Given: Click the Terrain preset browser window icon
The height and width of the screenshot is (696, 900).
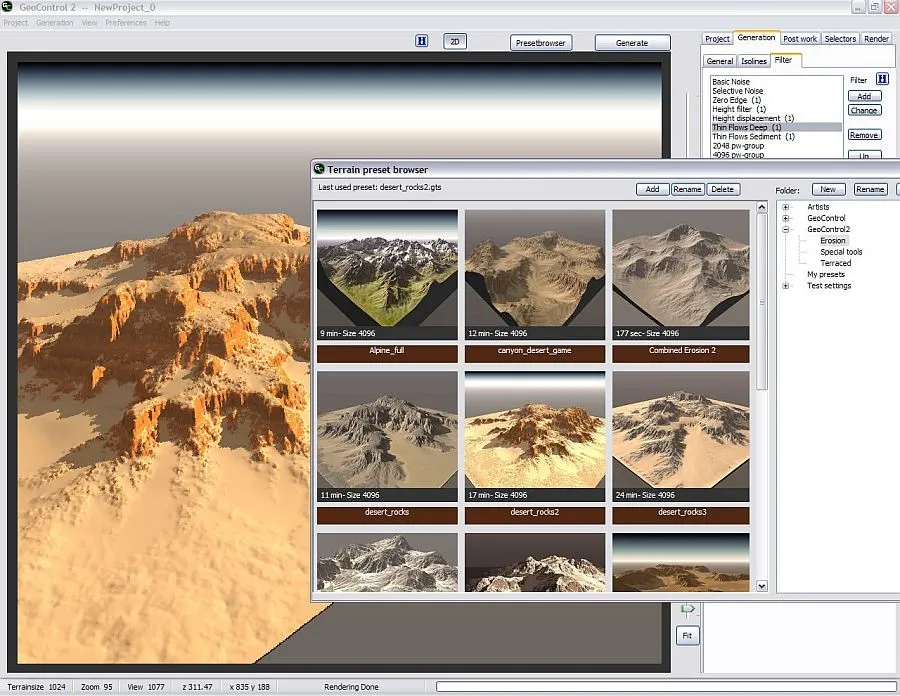Looking at the screenshot, I should click(320, 169).
